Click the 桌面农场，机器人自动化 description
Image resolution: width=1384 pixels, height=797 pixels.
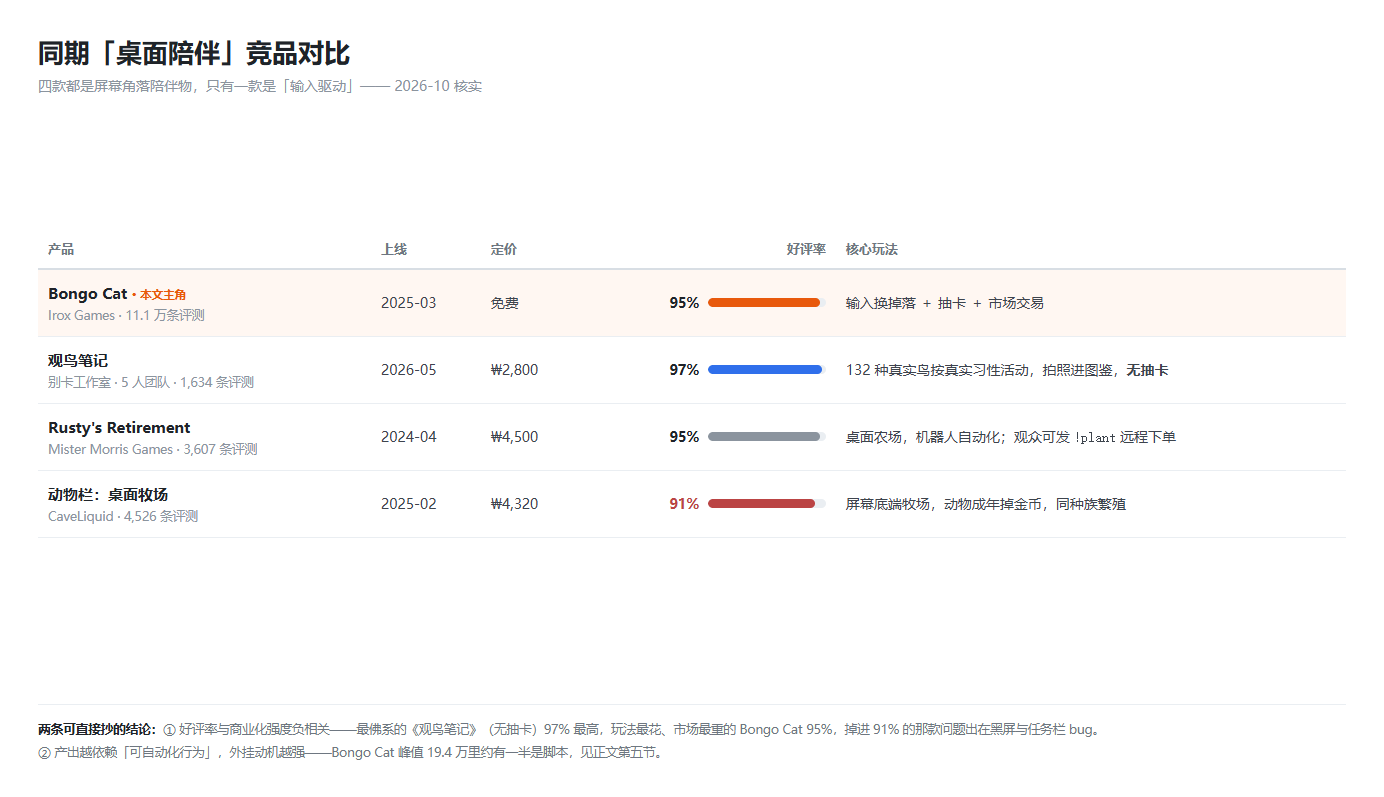1011,437
